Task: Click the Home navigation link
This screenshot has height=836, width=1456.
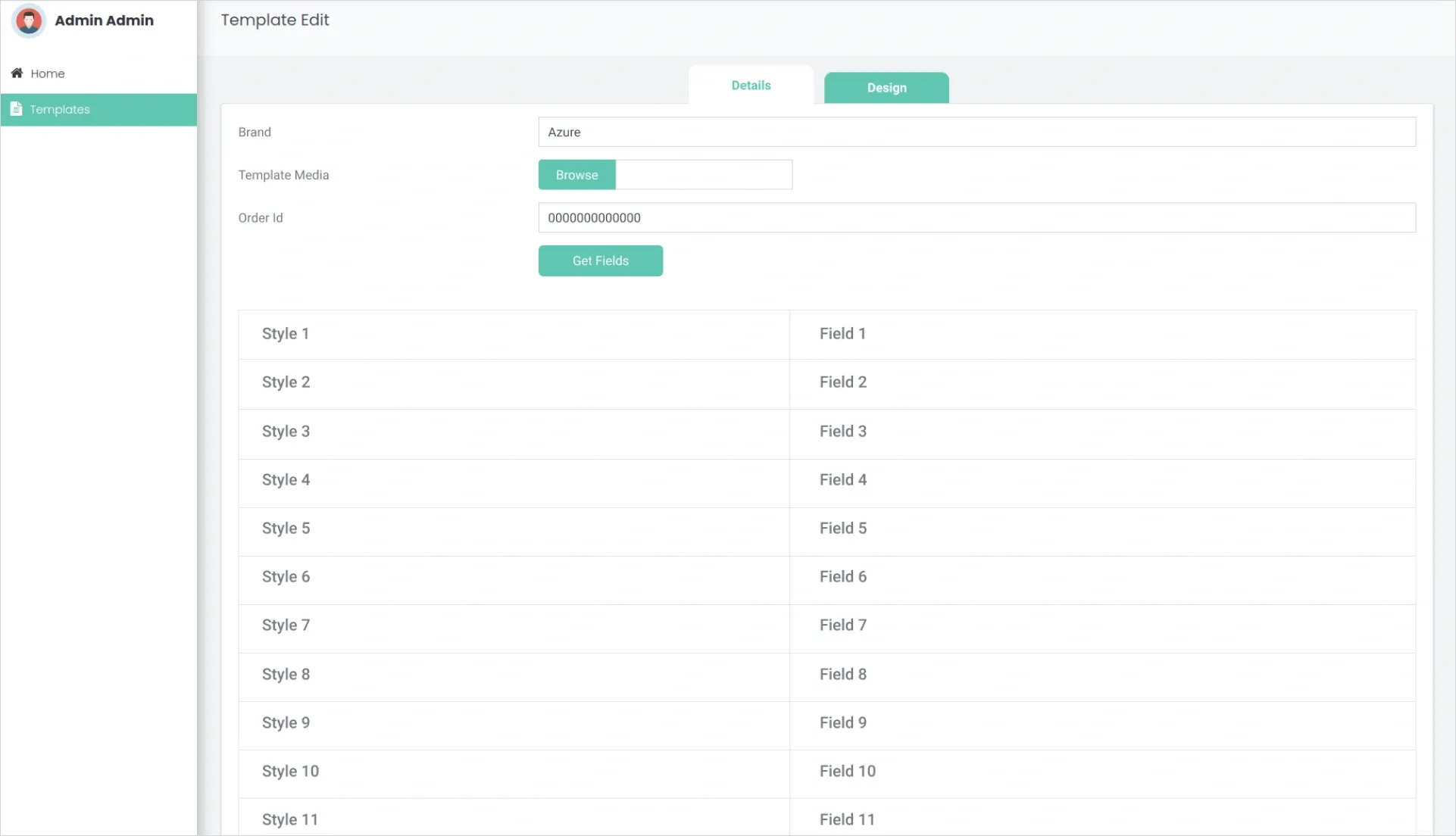Action: pos(46,73)
